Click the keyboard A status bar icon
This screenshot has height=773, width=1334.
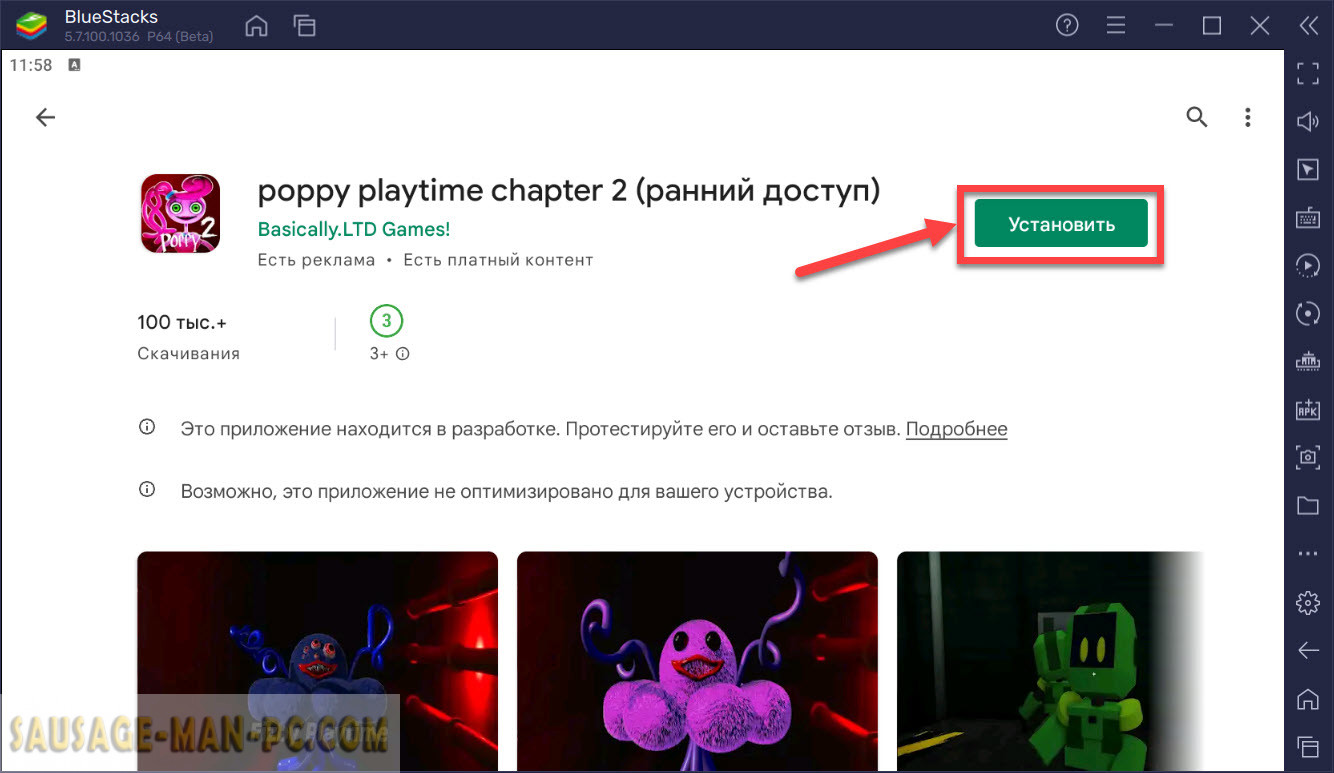point(74,65)
